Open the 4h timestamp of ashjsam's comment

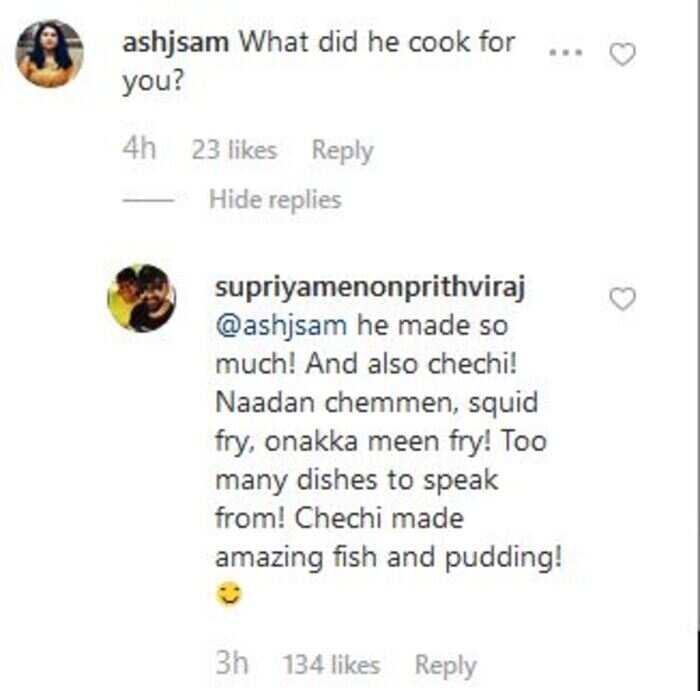tap(139, 149)
